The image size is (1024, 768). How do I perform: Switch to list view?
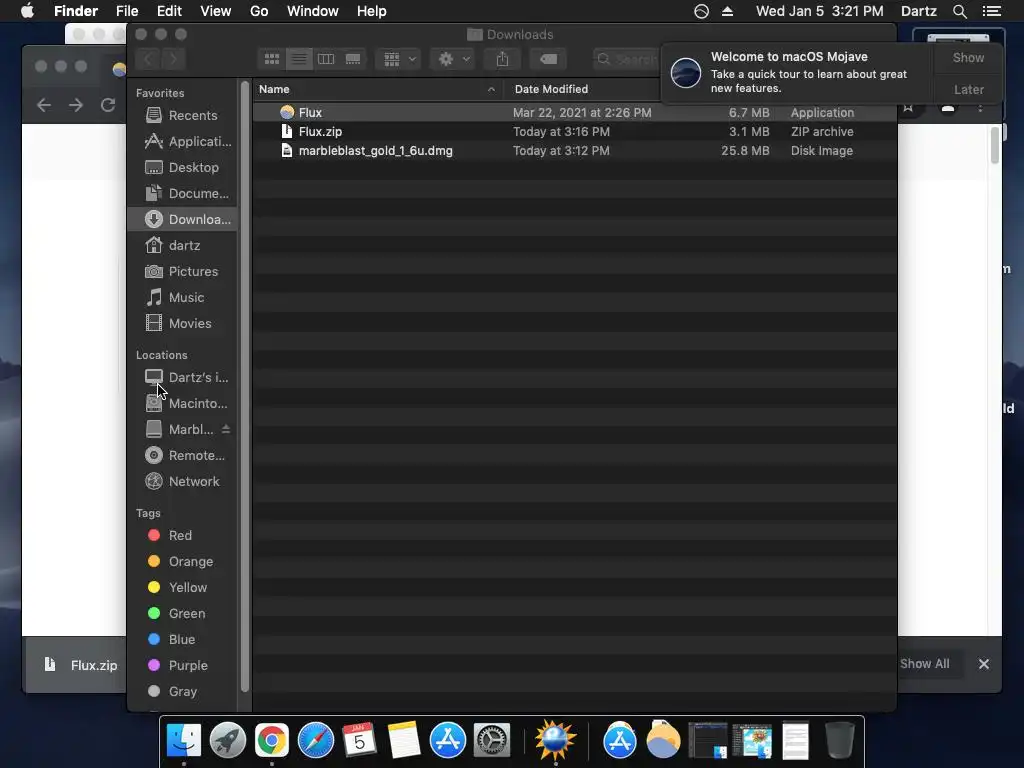coord(298,59)
